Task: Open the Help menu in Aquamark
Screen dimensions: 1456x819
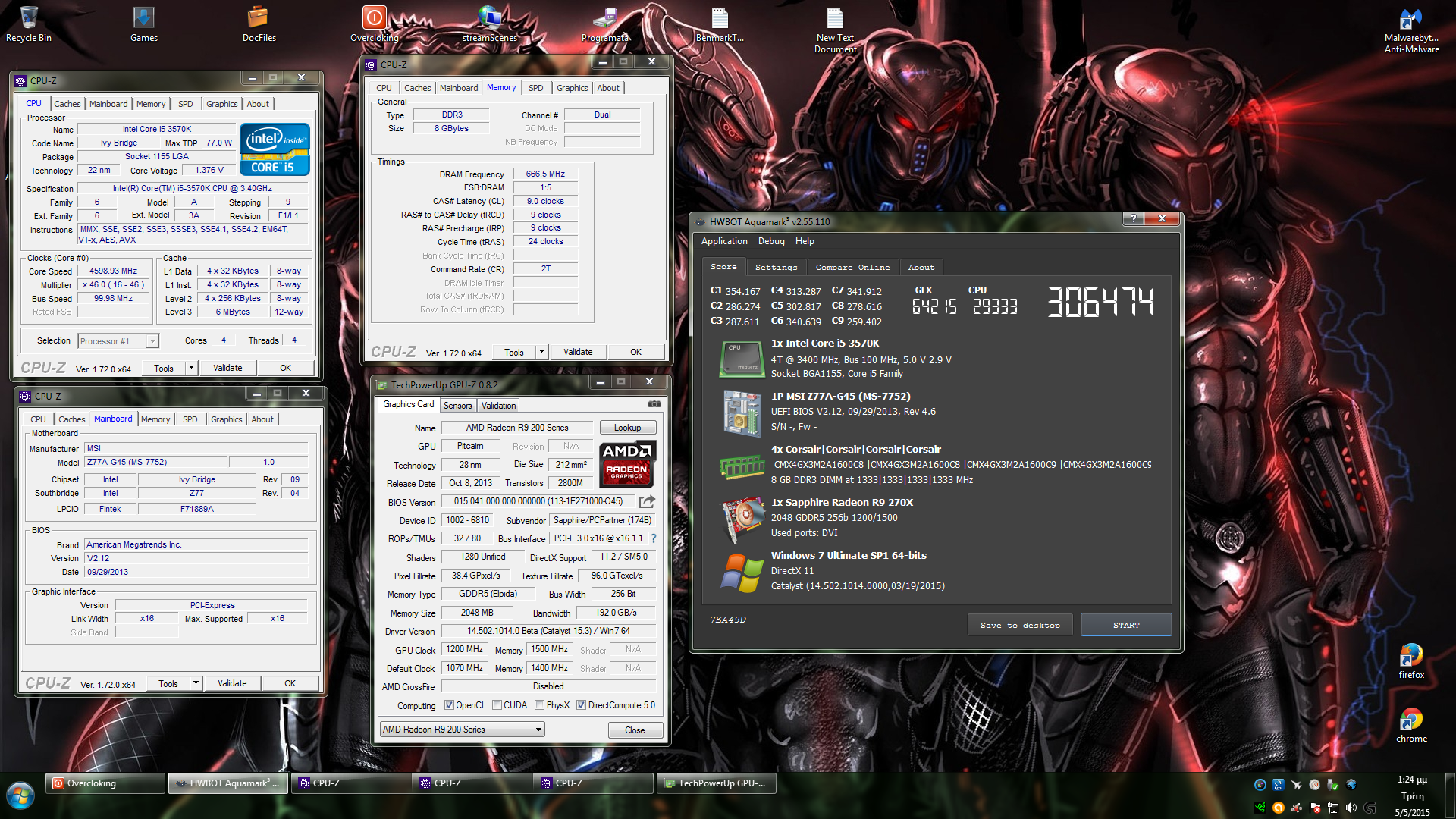Action: tap(805, 241)
